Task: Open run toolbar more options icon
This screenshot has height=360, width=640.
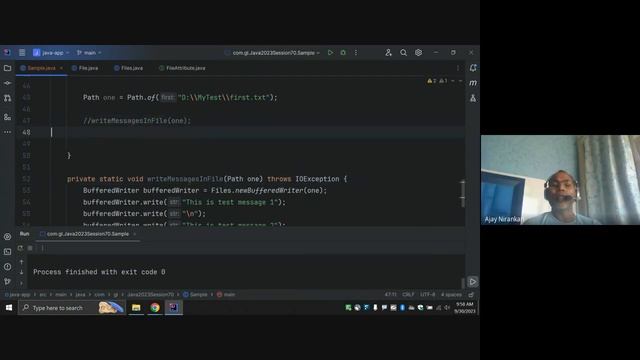Action: click(42, 248)
